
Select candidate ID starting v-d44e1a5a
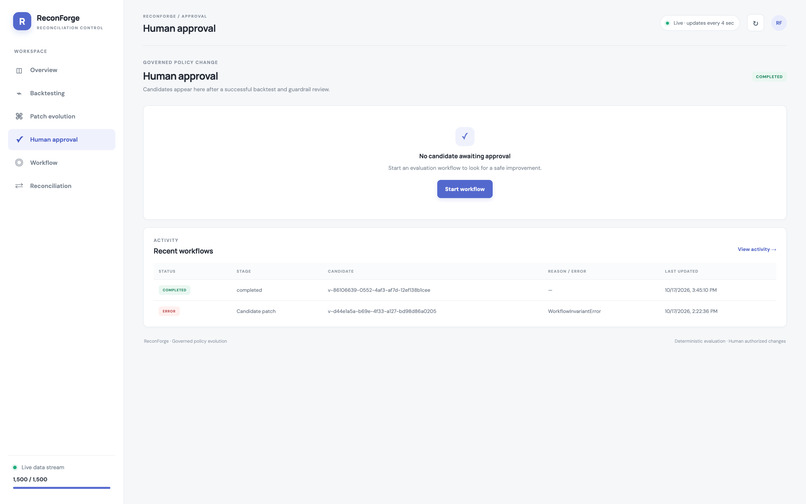[x=382, y=311]
